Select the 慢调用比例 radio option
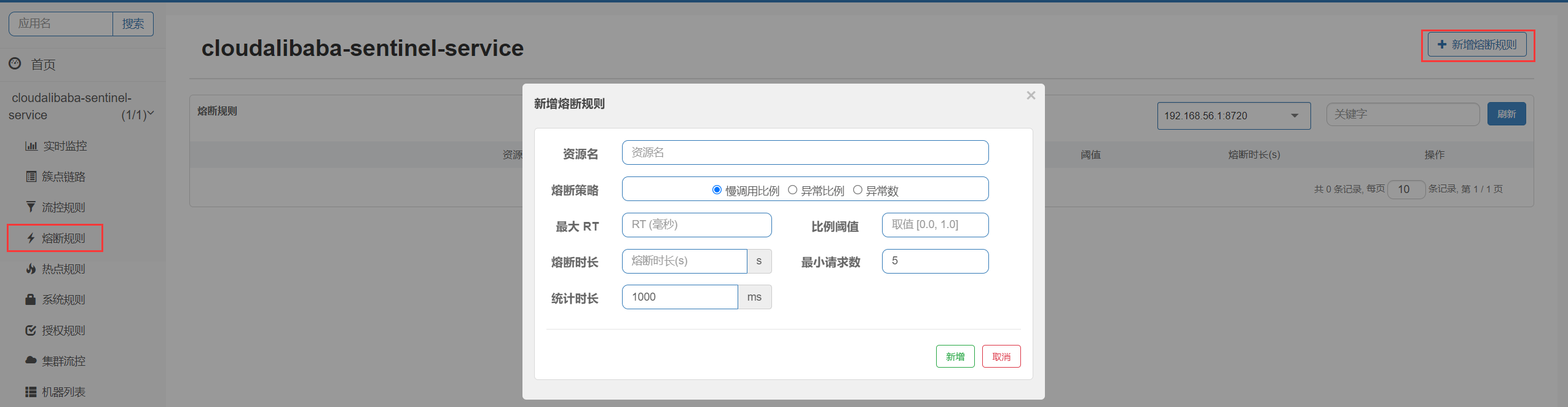The height and width of the screenshot is (407, 1568). pyautogui.click(x=717, y=190)
